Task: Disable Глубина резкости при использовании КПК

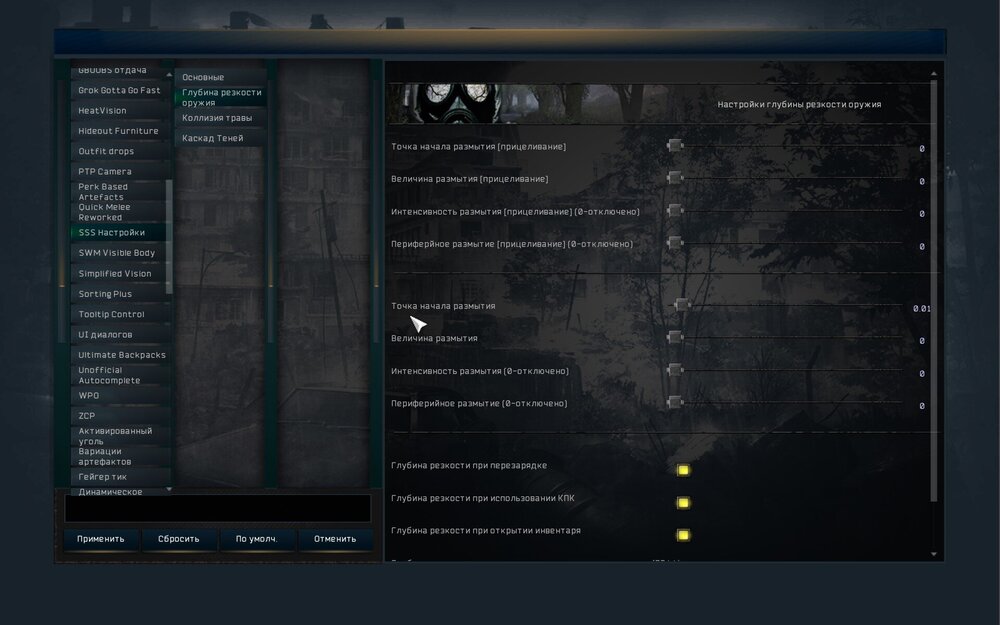Action: coord(683,500)
